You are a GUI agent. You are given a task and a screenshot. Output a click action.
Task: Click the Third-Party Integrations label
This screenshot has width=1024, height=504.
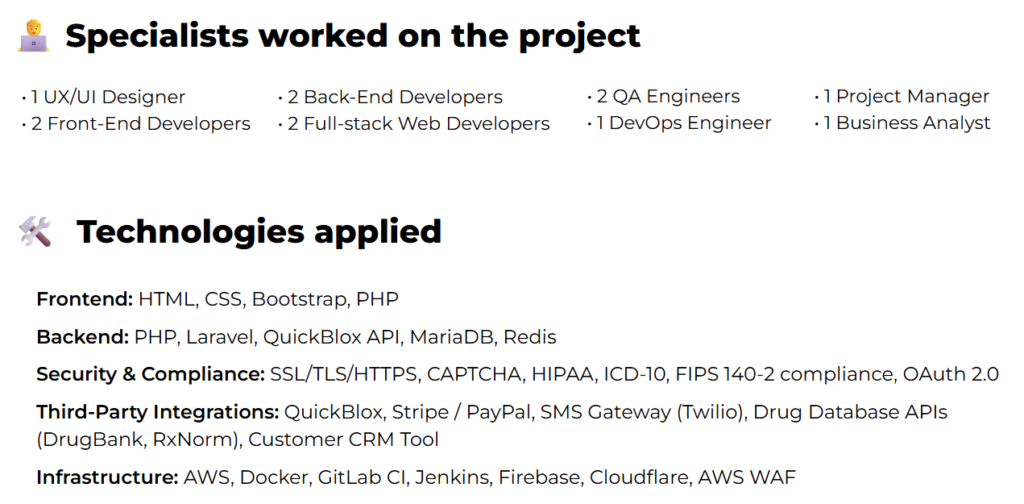pos(158,412)
